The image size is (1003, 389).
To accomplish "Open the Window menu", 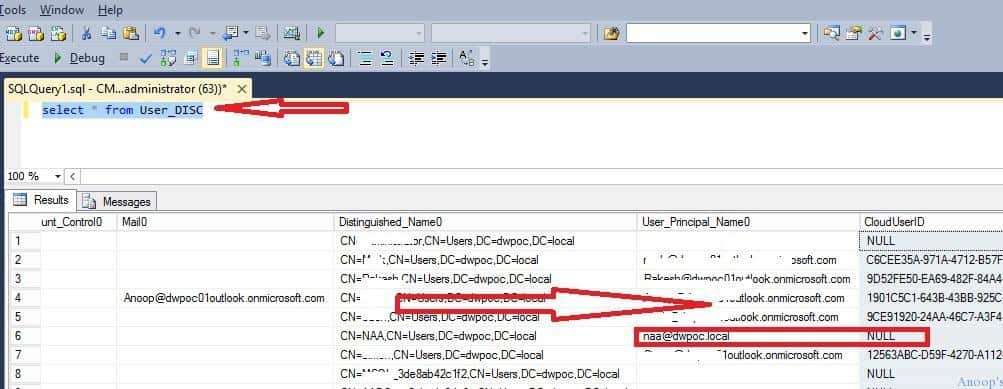I will click(61, 10).
